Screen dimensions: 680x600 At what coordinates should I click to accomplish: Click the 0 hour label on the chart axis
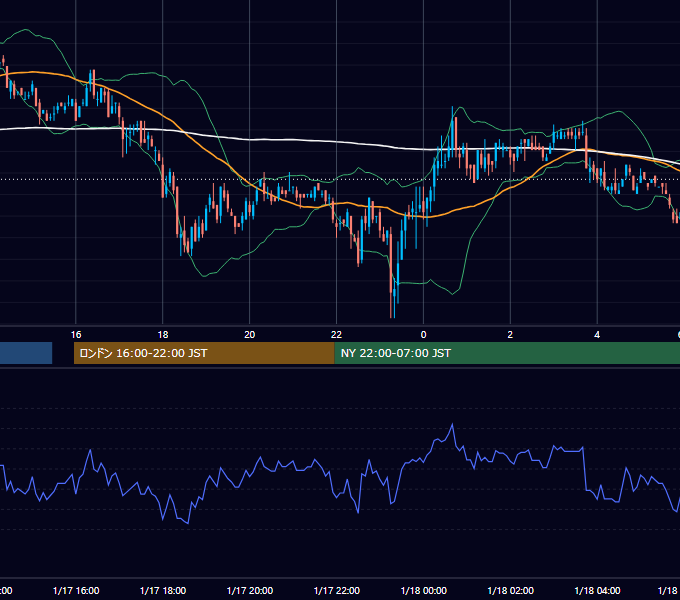tap(423, 335)
